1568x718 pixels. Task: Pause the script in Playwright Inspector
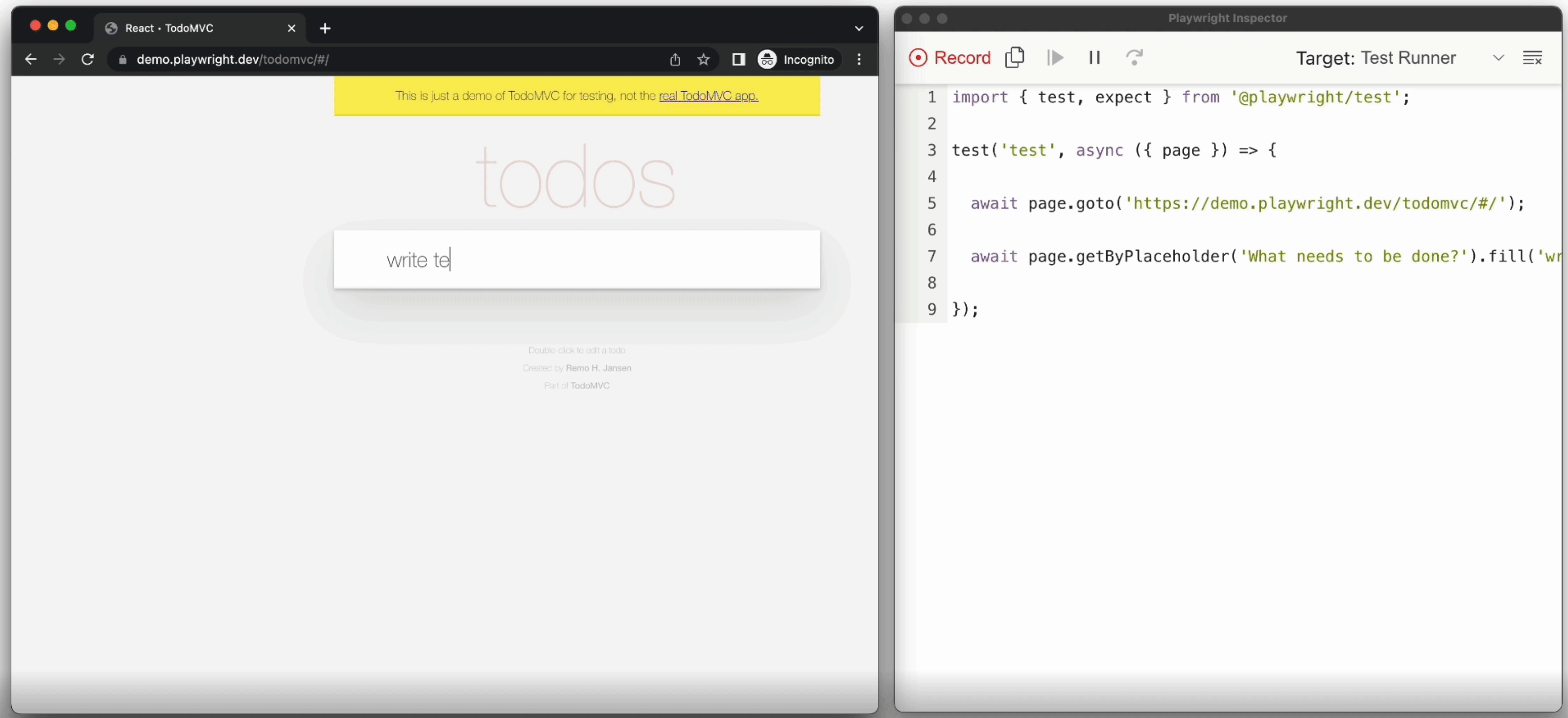[x=1095, y=57]
